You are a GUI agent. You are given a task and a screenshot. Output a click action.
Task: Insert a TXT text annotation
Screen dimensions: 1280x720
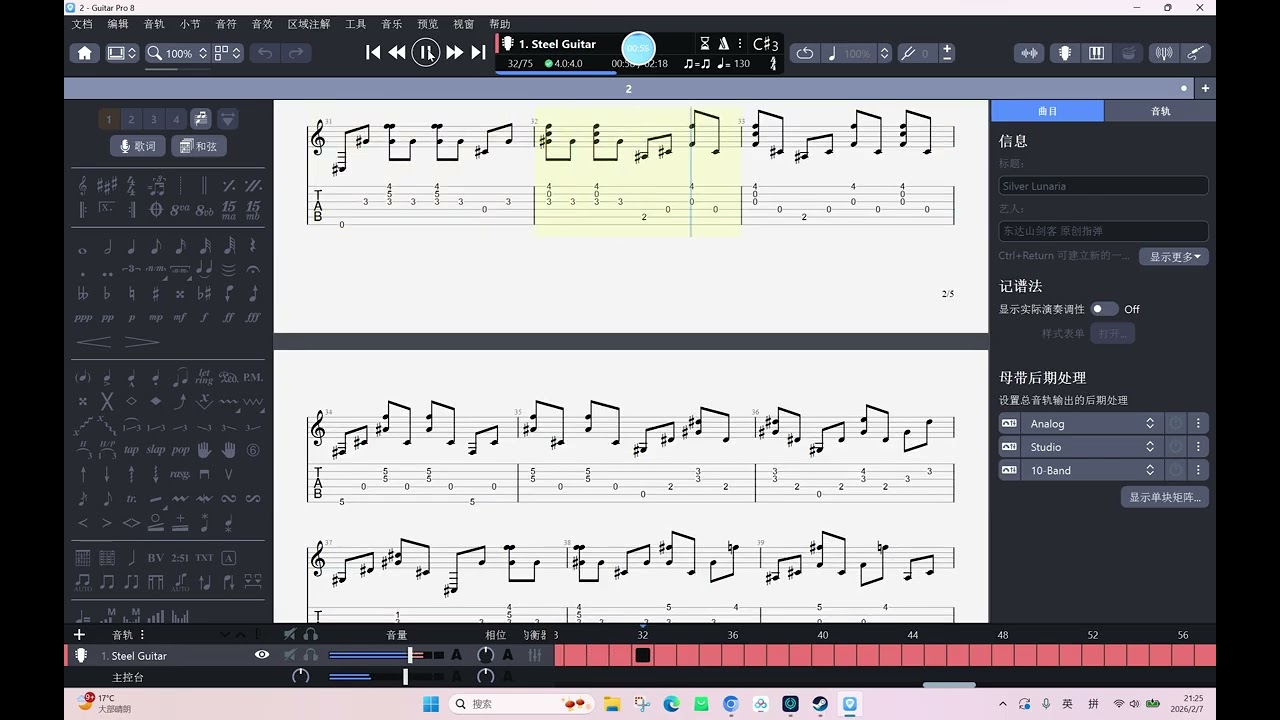click(204, 557)
